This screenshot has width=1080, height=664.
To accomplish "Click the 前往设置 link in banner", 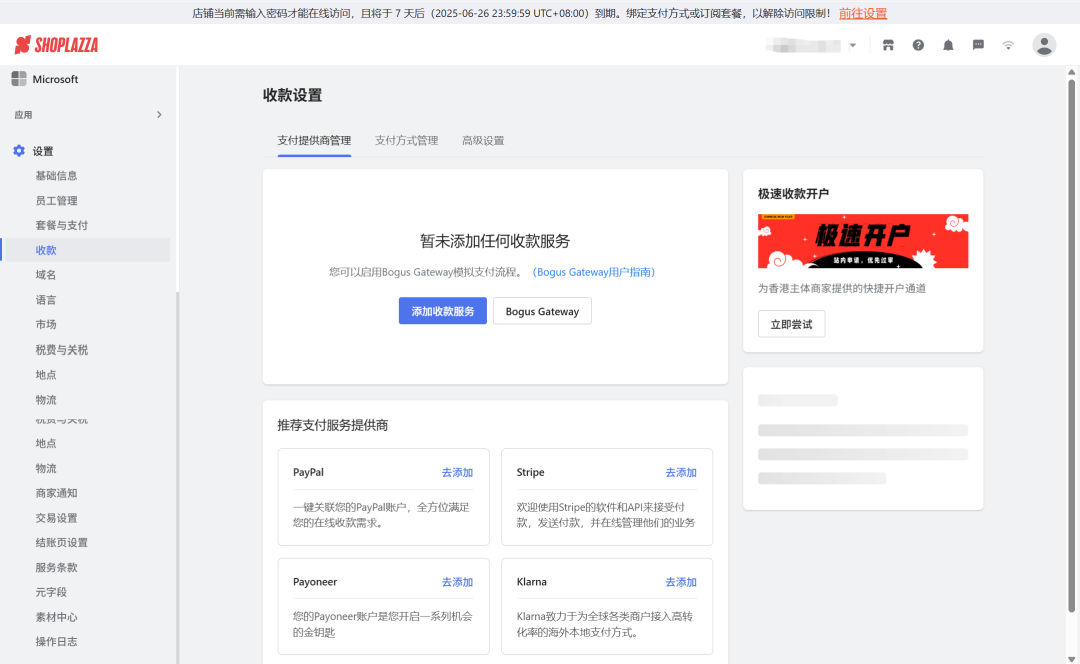I will [863, 13].
